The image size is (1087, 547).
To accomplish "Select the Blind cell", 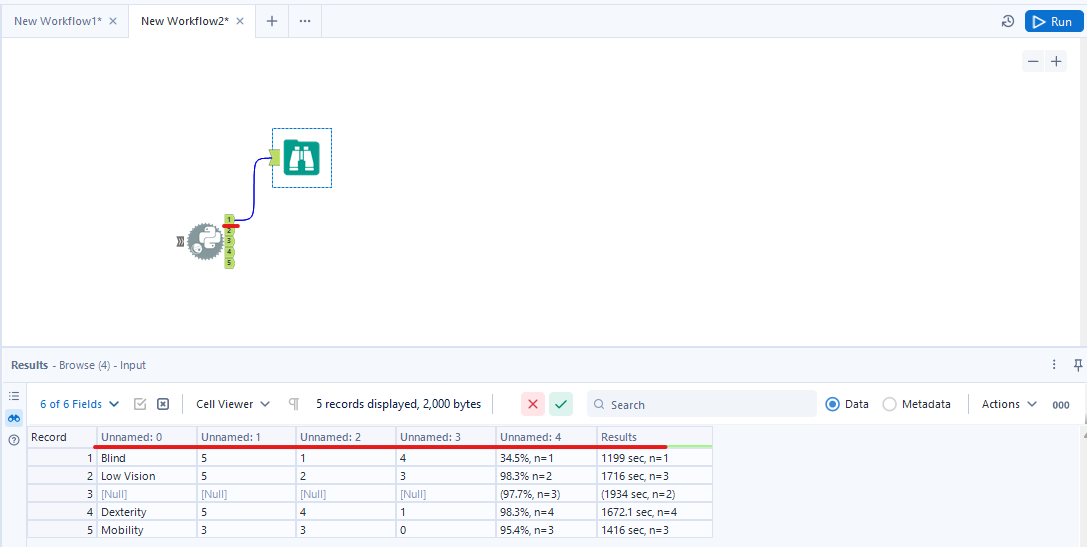I will [x=147, y=458].
